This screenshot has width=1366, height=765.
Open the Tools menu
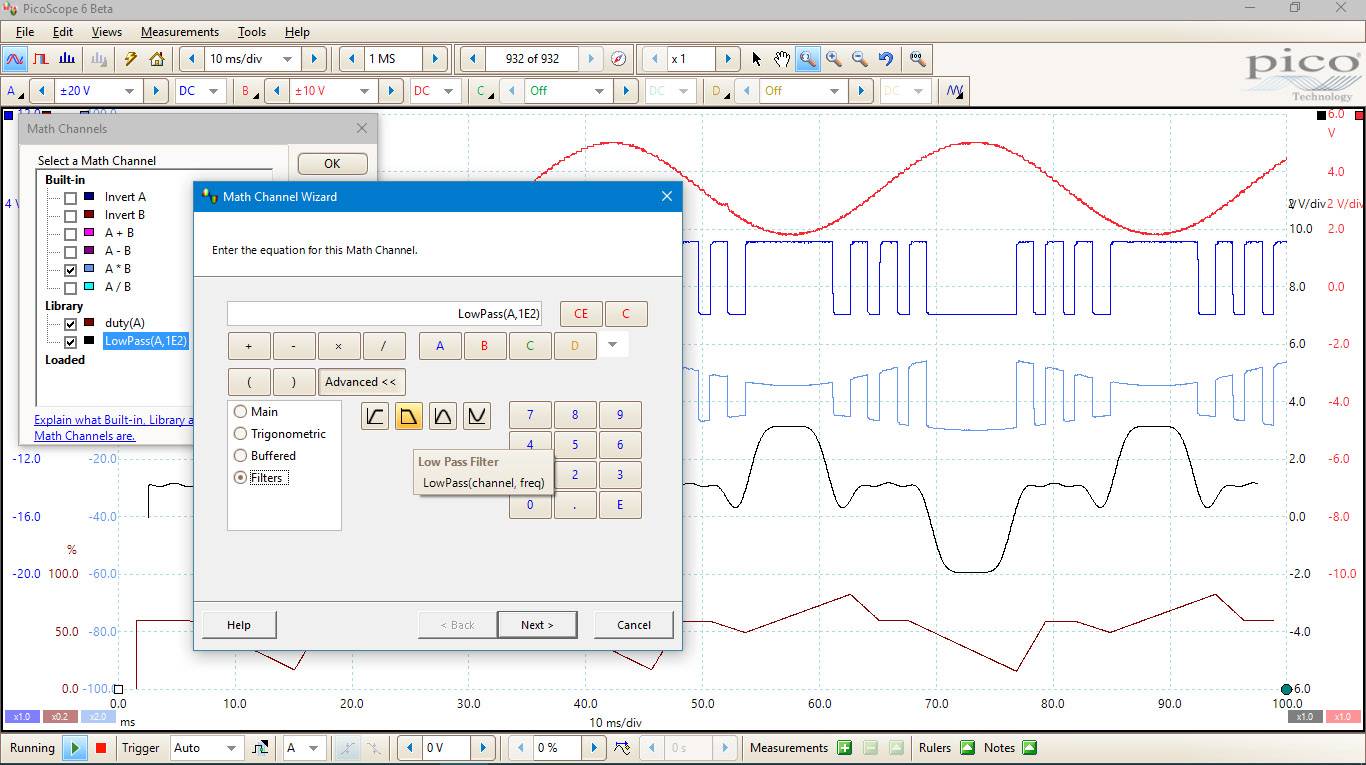(x=251, y=31)
